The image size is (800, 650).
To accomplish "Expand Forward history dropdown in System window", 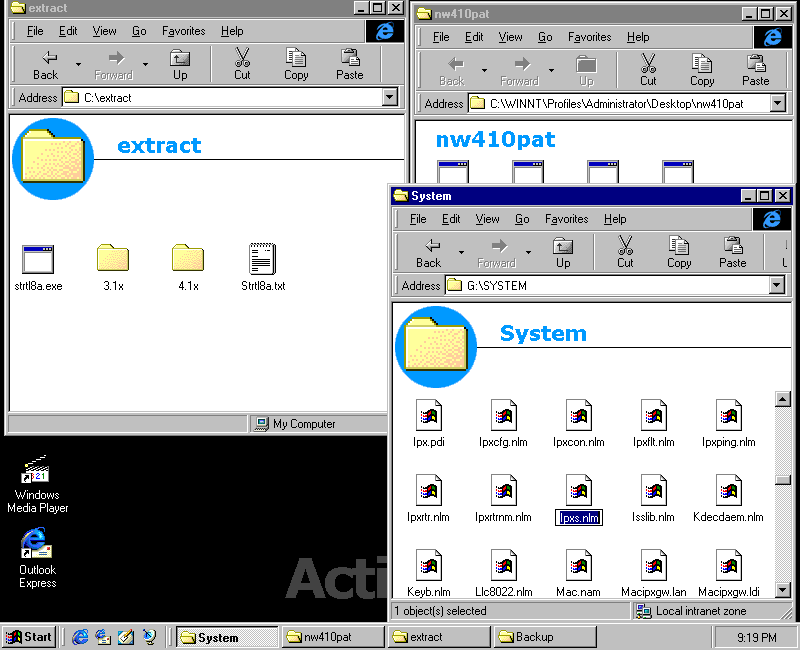I will pos(529,252).
